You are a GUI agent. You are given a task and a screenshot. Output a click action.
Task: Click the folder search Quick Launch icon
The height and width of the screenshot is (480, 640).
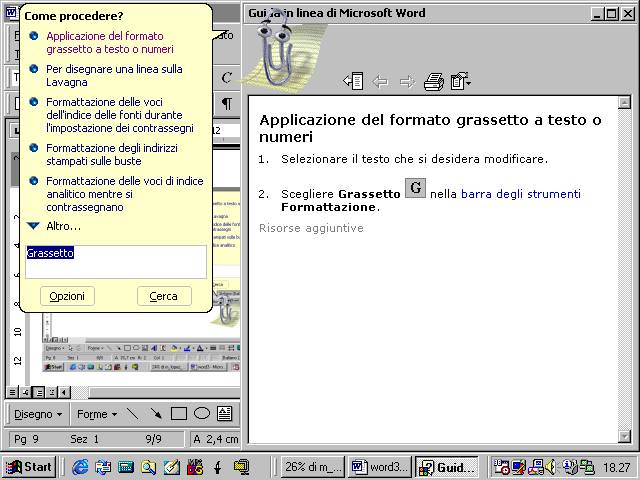tap(149, 467)
